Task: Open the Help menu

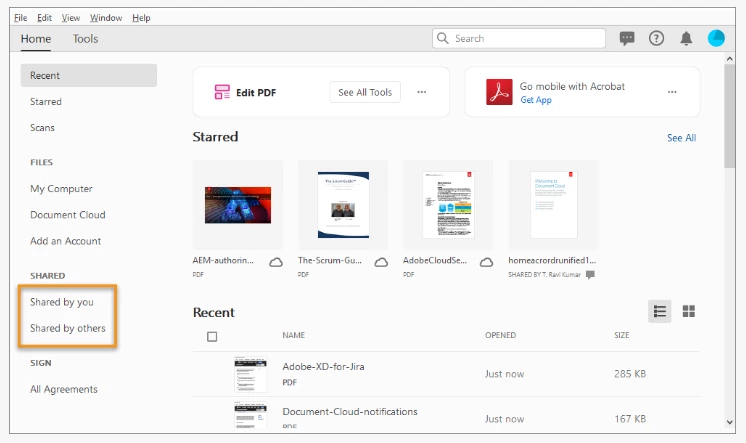Action: point(141,18)
